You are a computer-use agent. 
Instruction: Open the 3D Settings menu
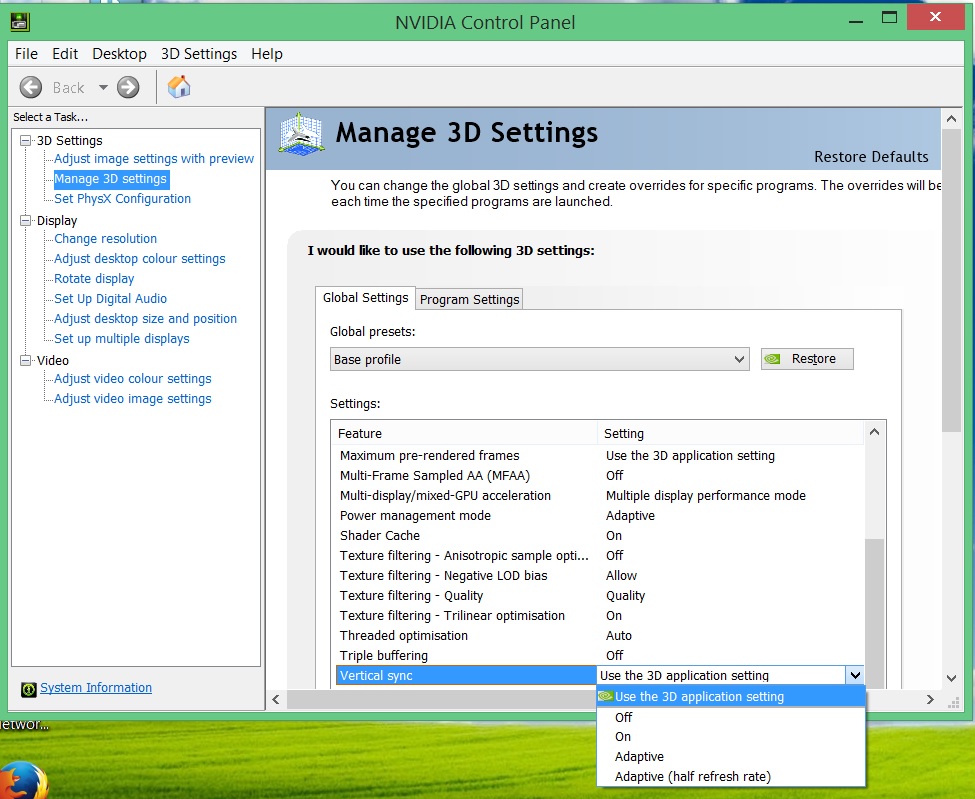199,54
